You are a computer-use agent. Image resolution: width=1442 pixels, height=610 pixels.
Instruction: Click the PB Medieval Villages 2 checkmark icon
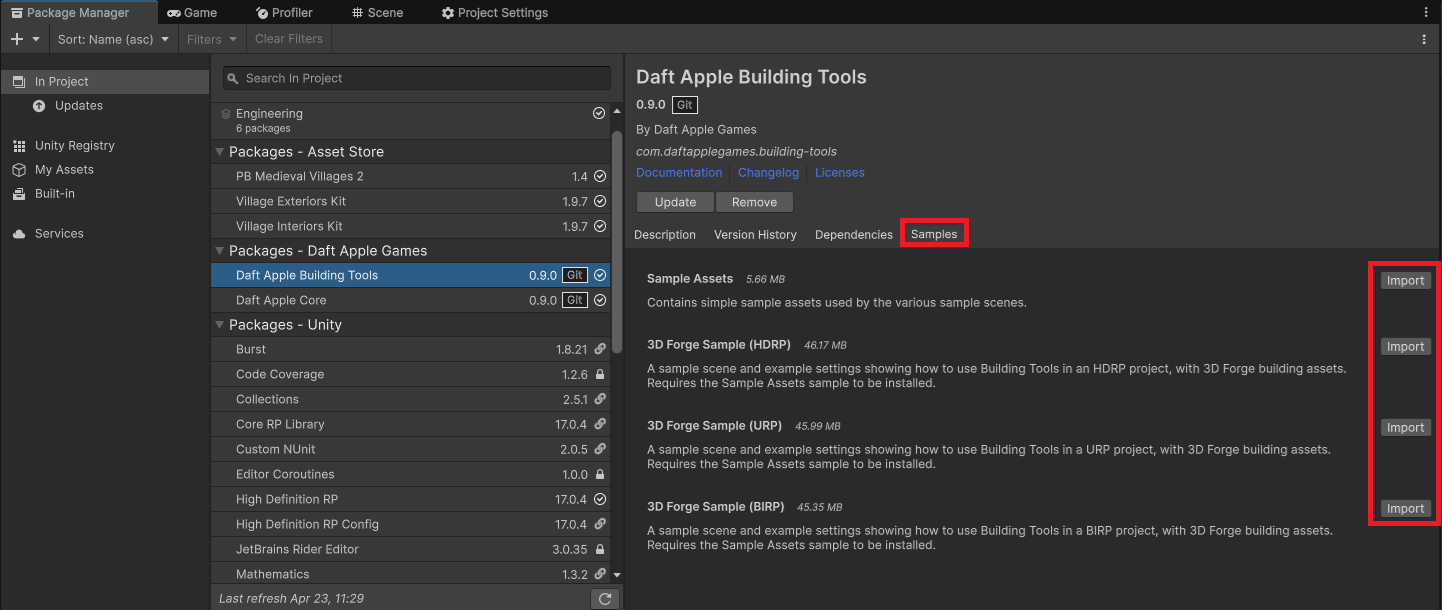pyautogui.click(x=600, y=176)
